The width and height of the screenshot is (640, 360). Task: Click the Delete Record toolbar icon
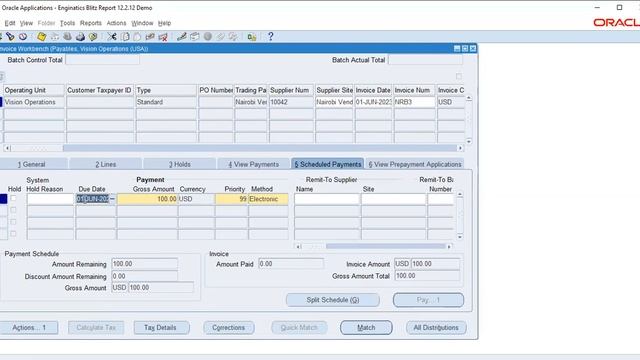click(163, 37)
